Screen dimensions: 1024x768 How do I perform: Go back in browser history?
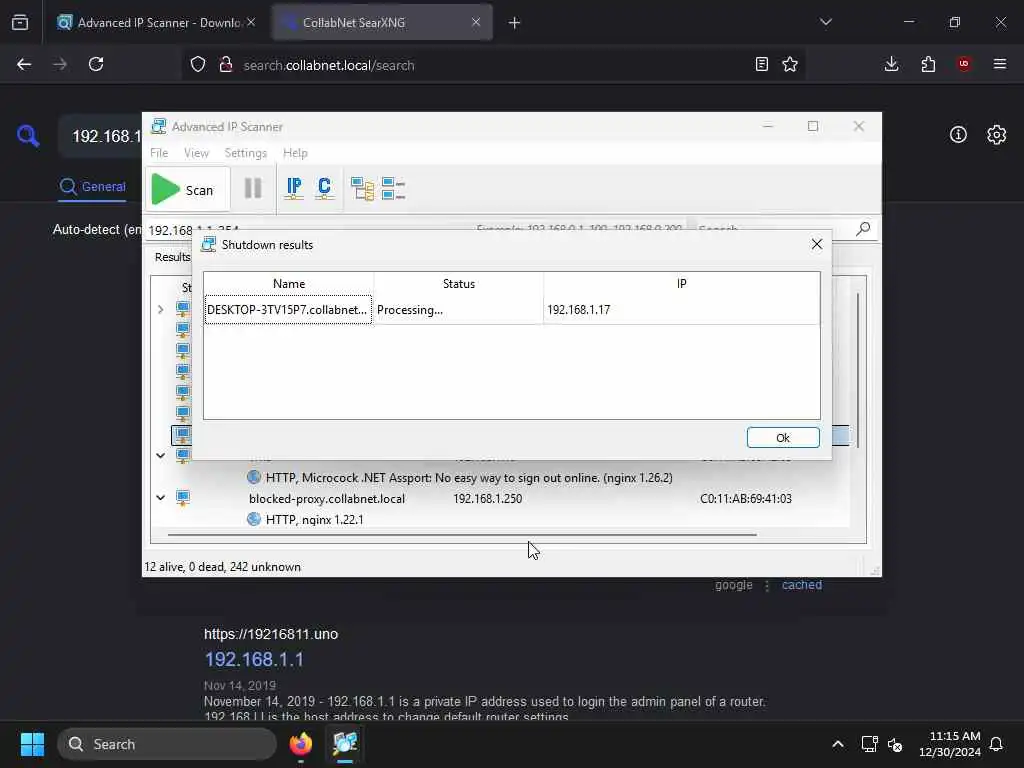click(x=24, y=64)
